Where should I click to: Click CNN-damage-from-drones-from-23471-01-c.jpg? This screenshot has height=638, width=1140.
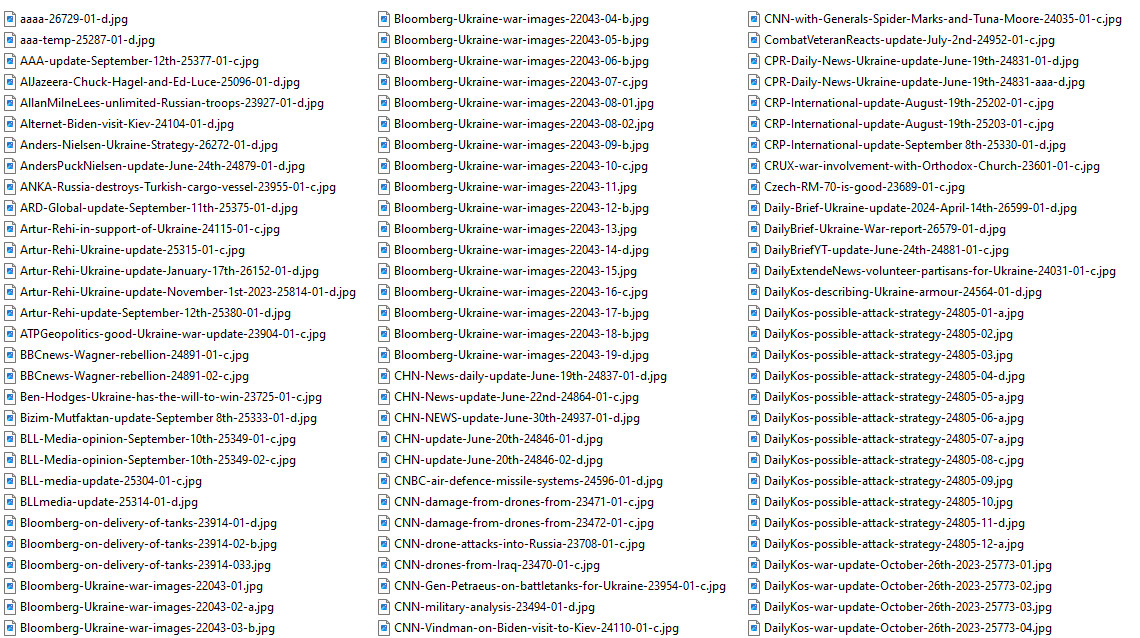click(523, 502)
